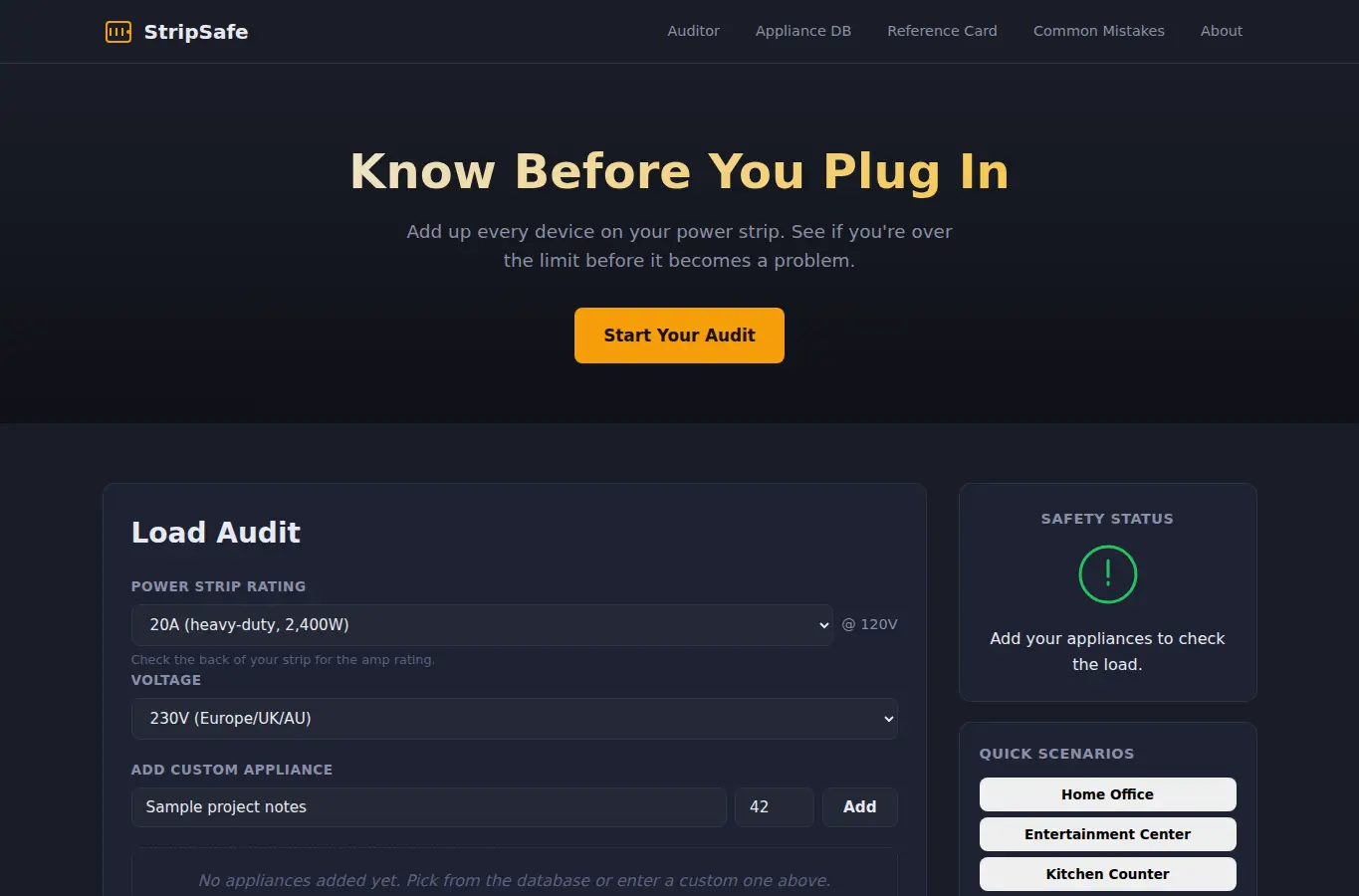The height and width of the screenshot is (896, 1359).
Task: Click 'Check the back of your strip' hint
Action: 283,660
